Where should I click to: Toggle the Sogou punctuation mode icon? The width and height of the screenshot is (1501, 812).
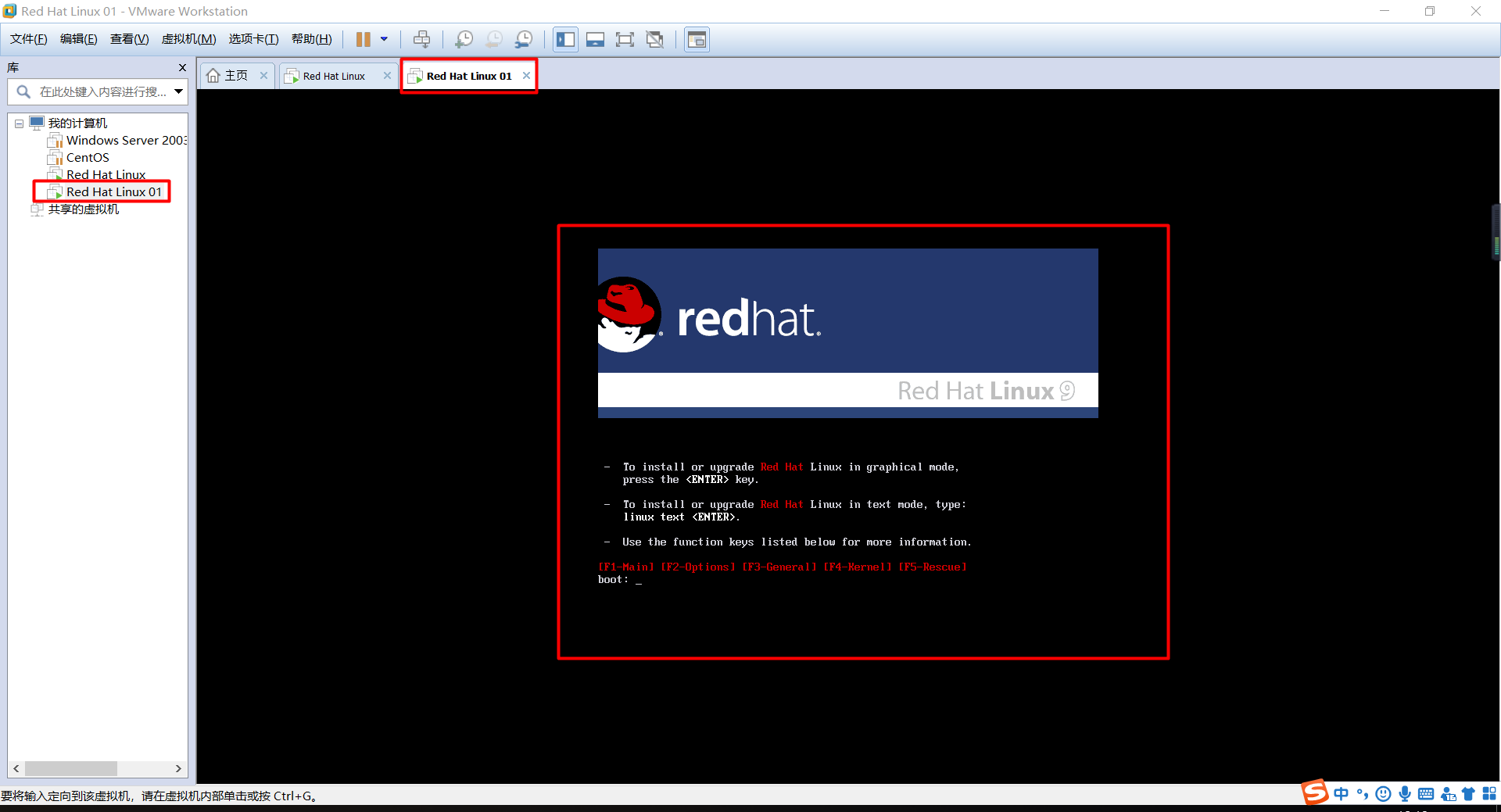[1363, 794]
